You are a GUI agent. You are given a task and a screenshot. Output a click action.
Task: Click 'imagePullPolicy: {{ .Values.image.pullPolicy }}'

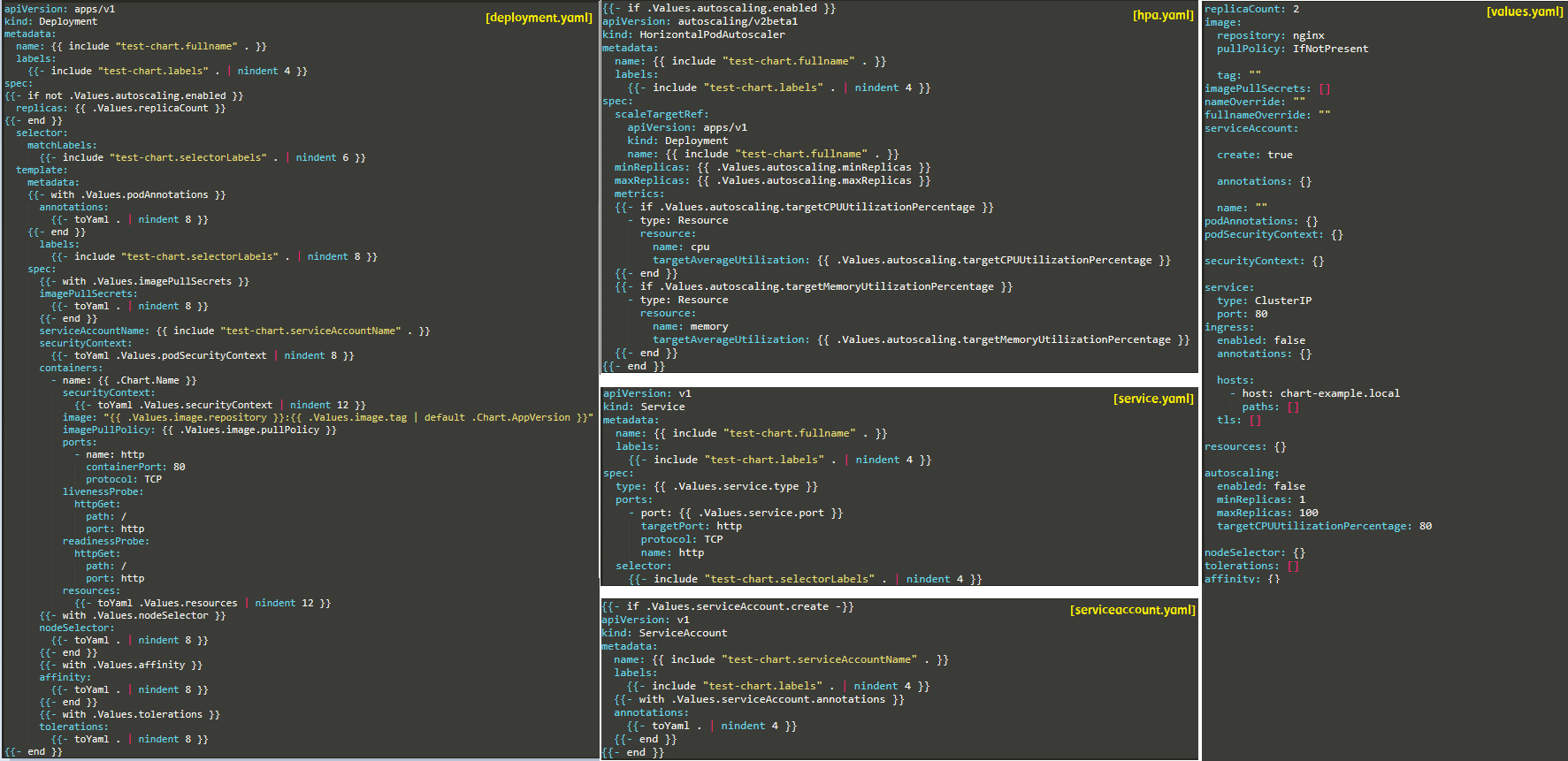point(200,430)
